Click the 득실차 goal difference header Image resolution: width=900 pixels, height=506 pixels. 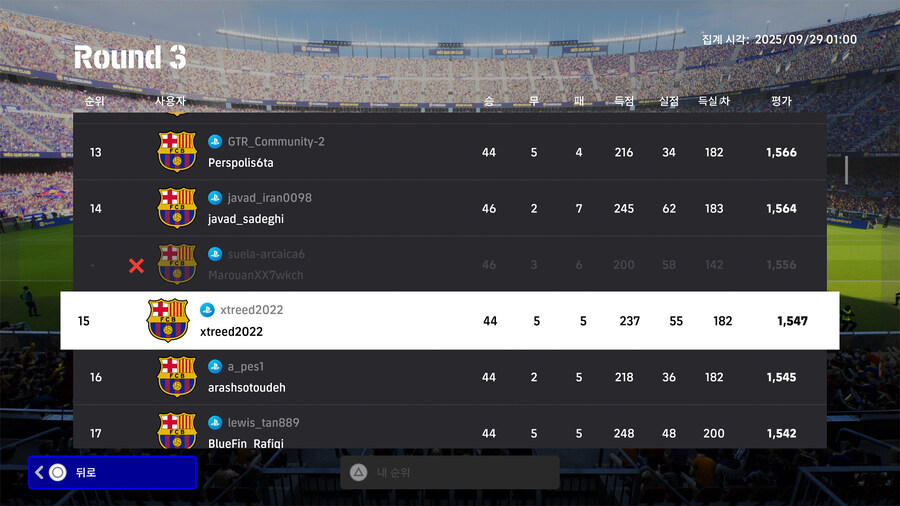point(714,101)
